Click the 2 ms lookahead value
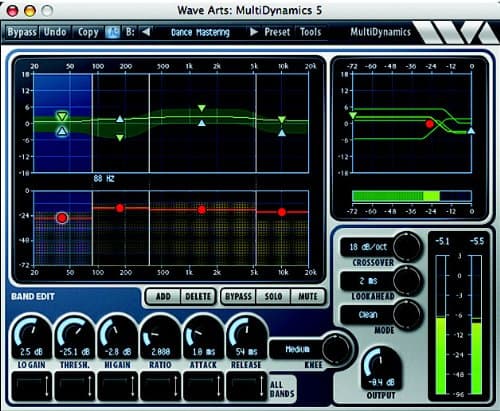Screen dimensions: 500x411 368,281
